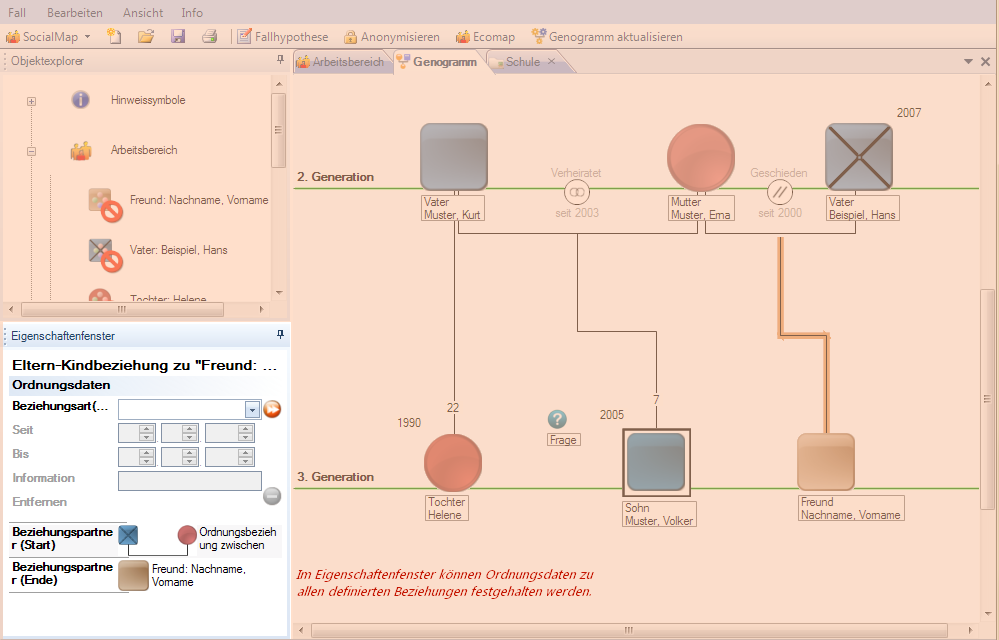Click the Genogramm canvas scroll right arrow
Viewport: 999px width, 640px height.
click(x=970, y=630)
